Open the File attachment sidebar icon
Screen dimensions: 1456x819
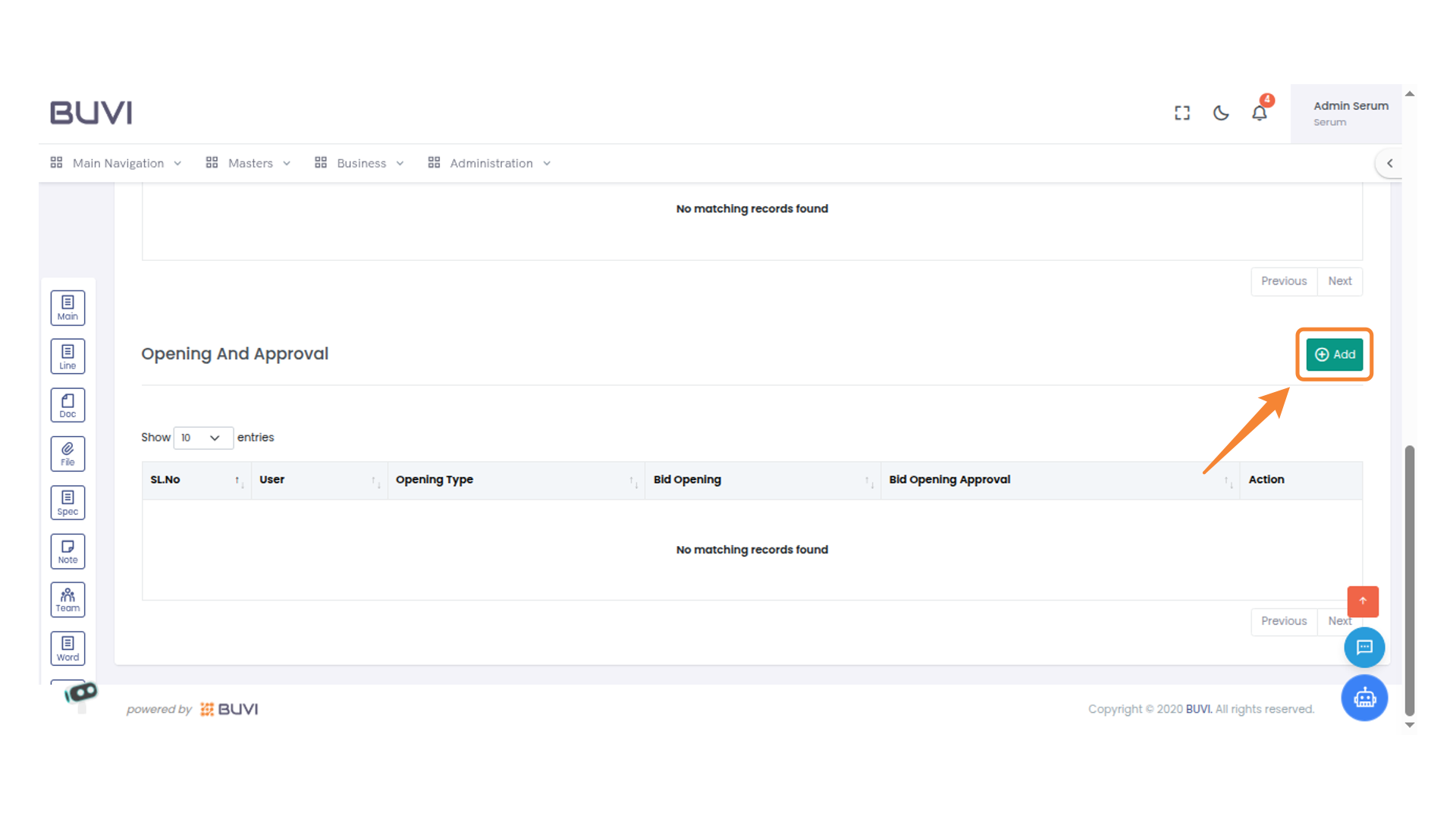[x=67, y=453]
